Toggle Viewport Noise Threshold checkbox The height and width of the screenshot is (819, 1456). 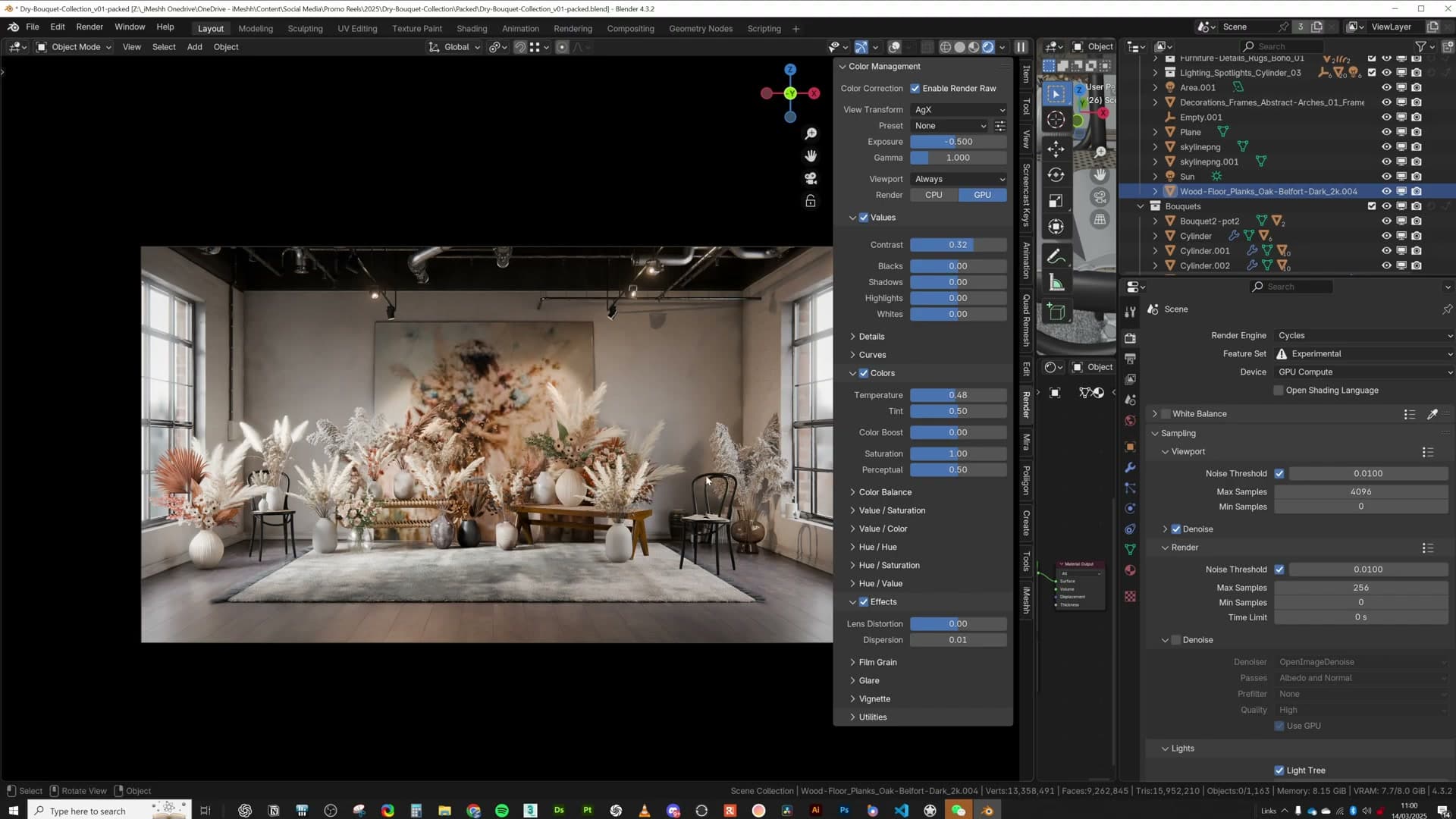pos(1279,474)
